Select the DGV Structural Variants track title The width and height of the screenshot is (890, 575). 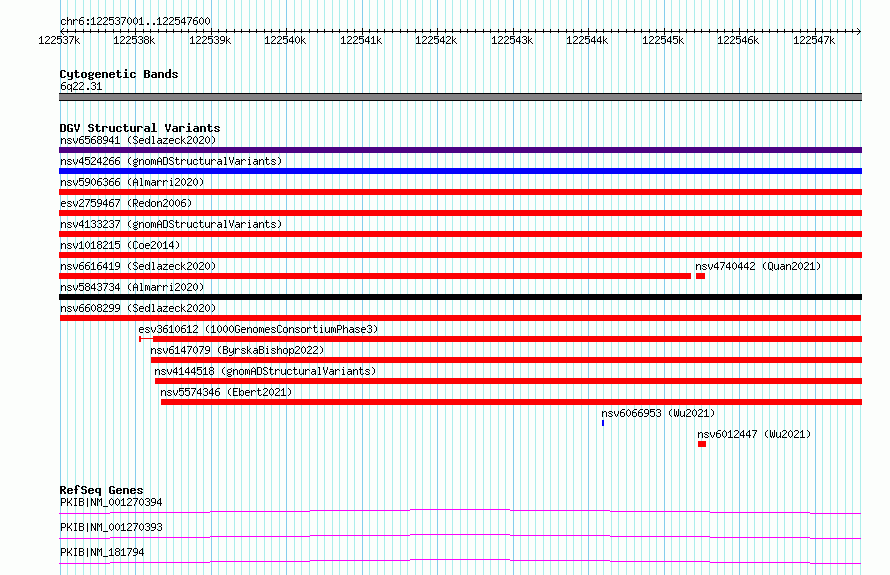coord(140,128)
